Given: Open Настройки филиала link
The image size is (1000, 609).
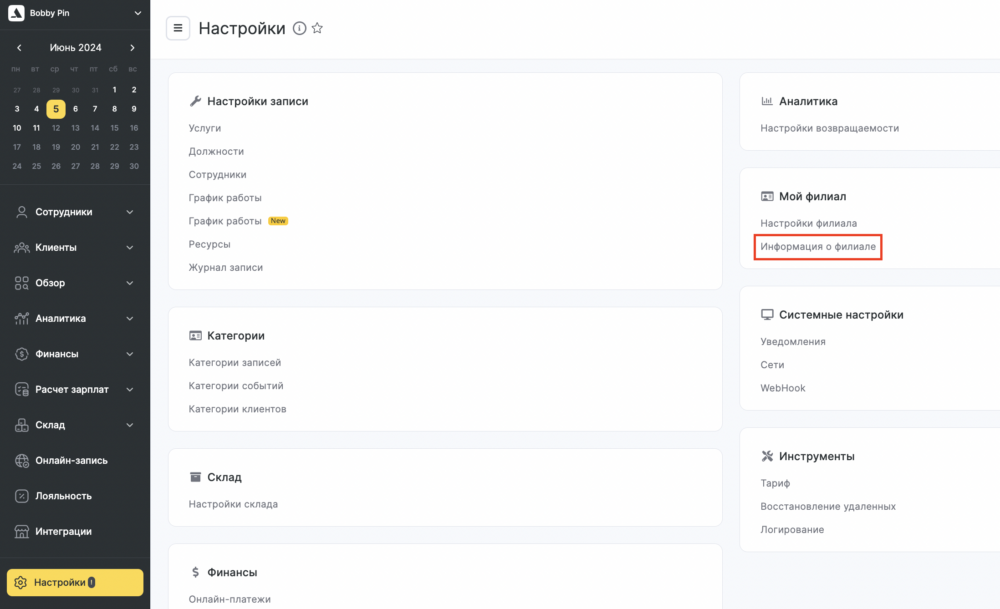Looking at the screenshot, I should tap(808, 223).
